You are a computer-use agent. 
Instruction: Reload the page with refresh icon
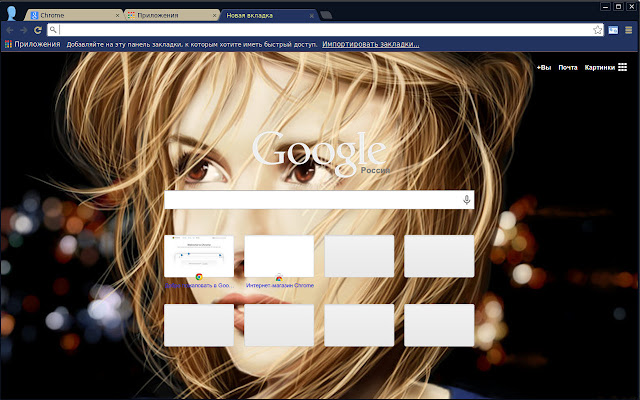click(x=38, y=30)
